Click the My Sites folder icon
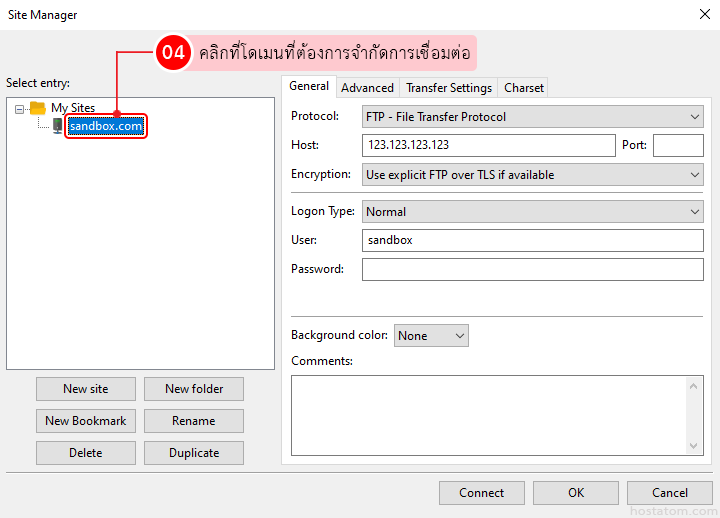Image resolution: width=720 pixels, height=518 pixels. 38,108
